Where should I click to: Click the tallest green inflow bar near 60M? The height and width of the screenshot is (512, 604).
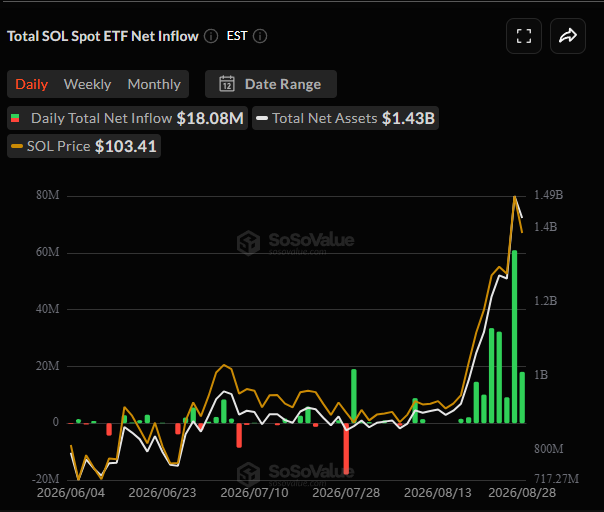(514, 337)
